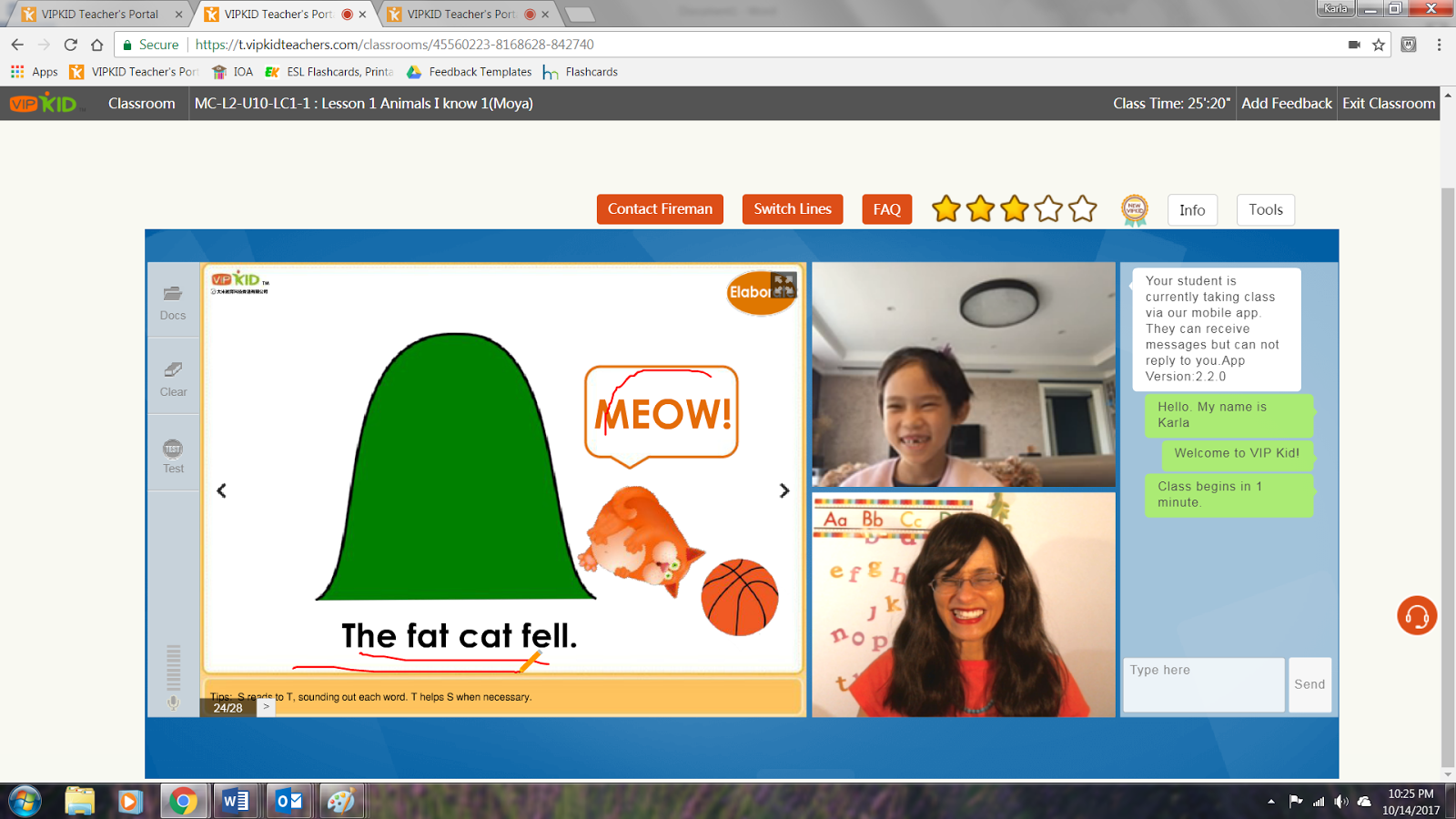Click the page vertical scrollbar
Viewport: 1456px width, 819px height.
coord(1448,478)
